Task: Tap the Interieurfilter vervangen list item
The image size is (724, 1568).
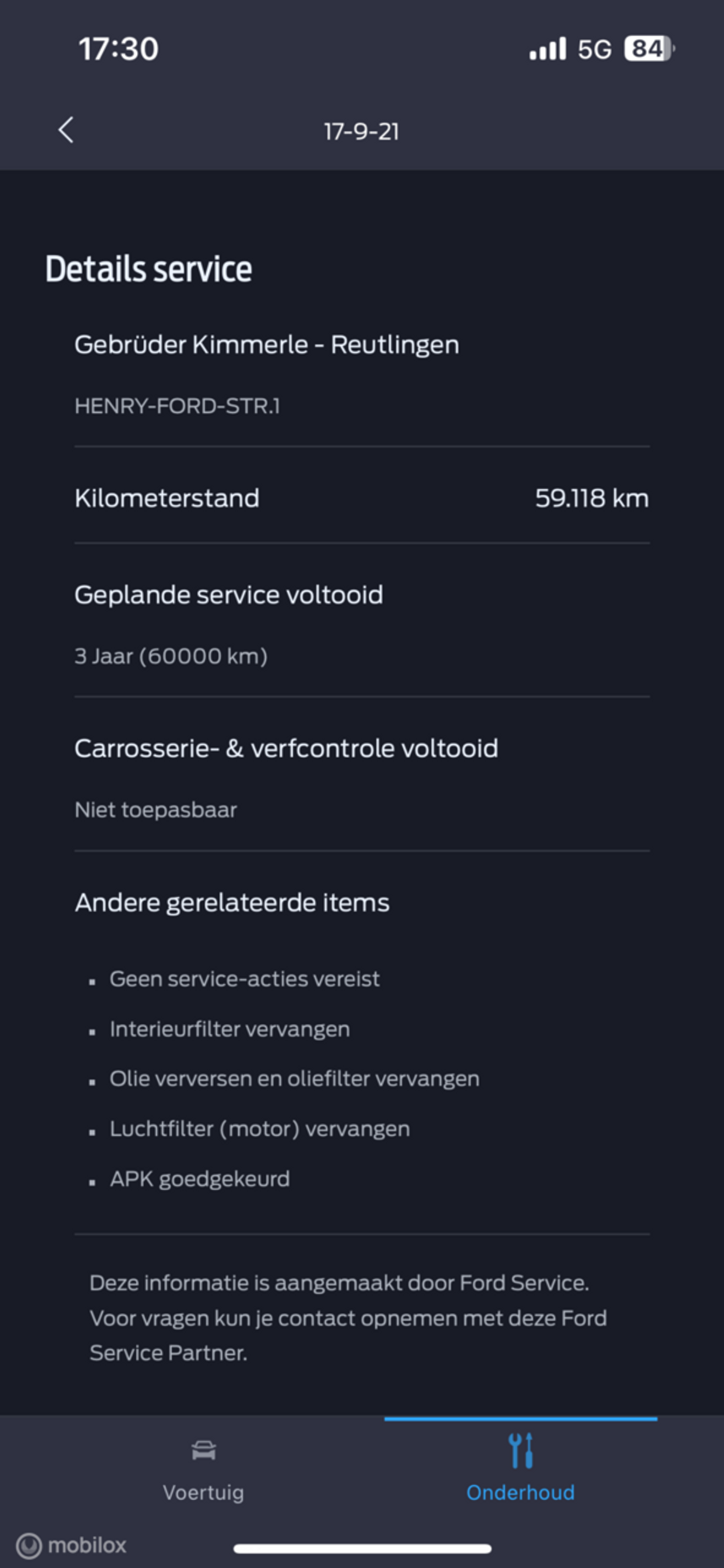Action: click(x=230, y=1029)
